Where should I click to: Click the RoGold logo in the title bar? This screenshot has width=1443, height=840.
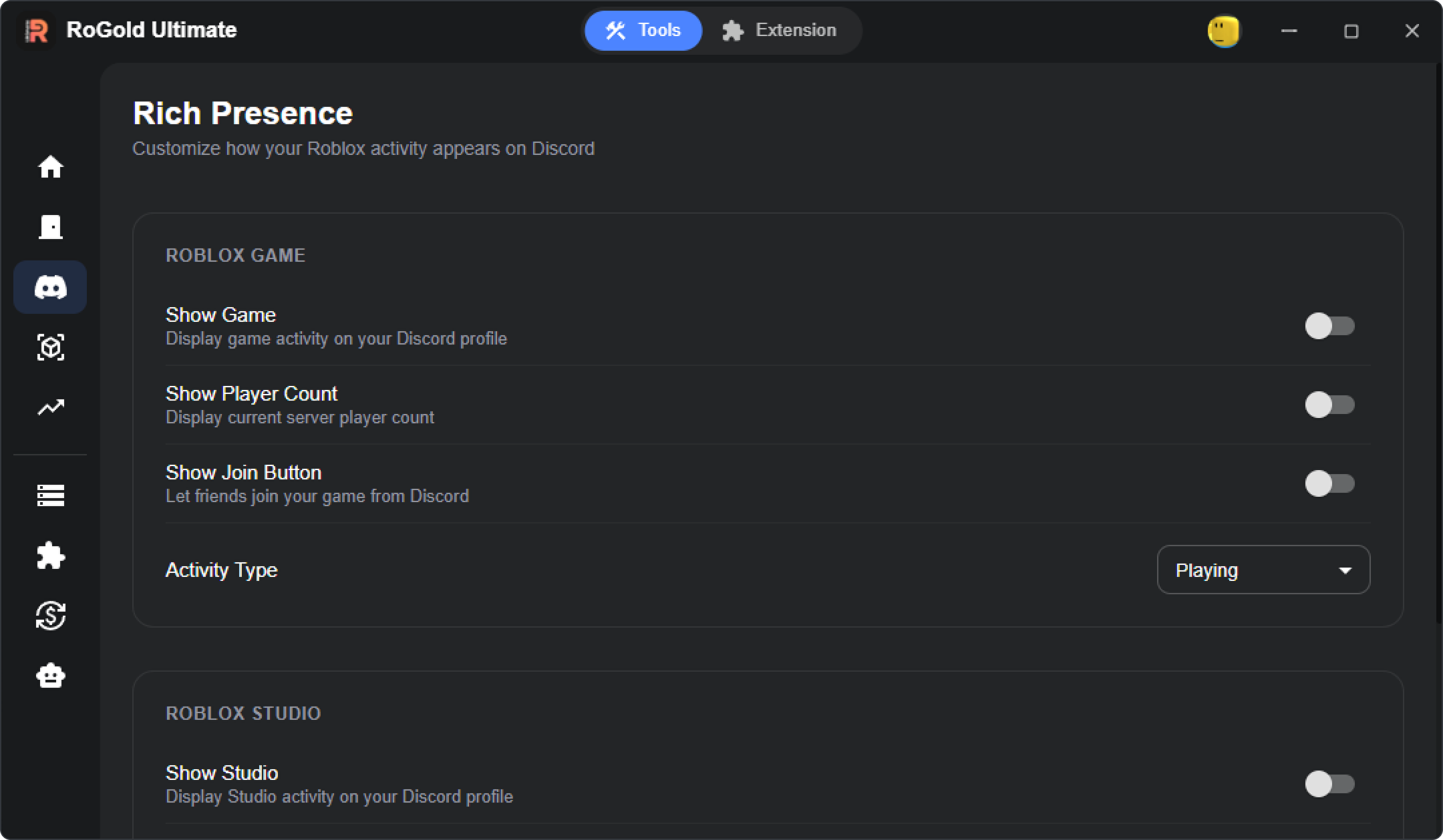(37, 31)
